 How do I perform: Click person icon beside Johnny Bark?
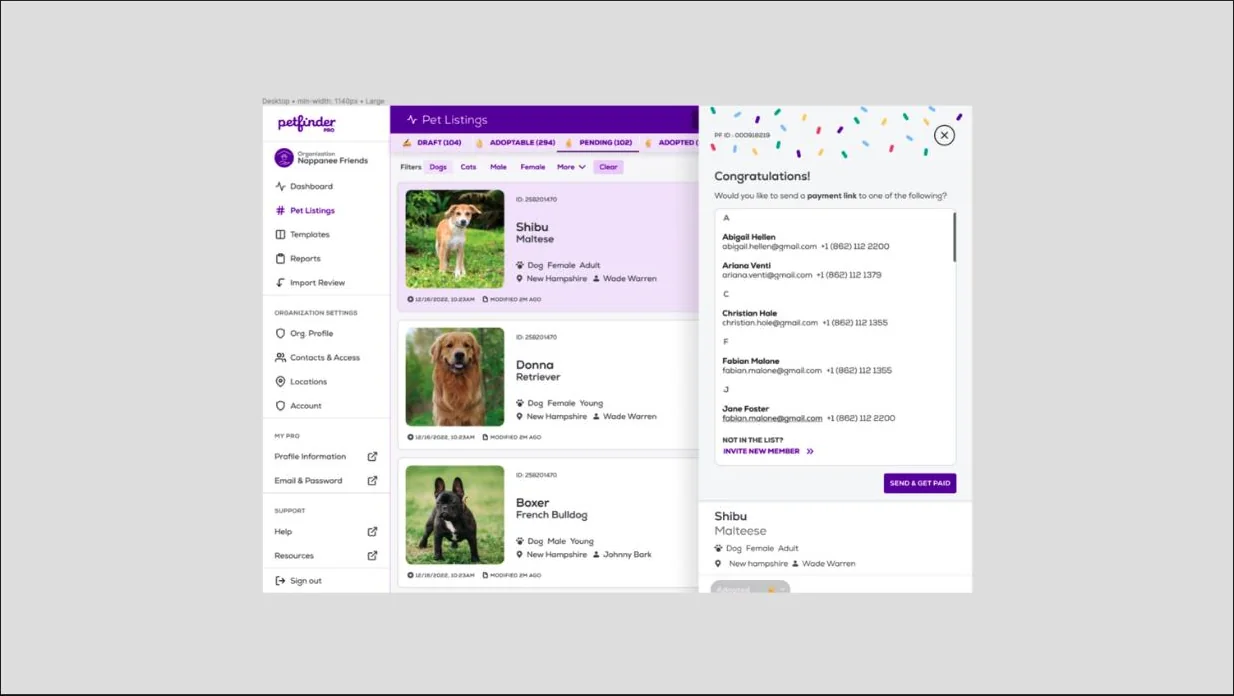(x=596, y=554)
